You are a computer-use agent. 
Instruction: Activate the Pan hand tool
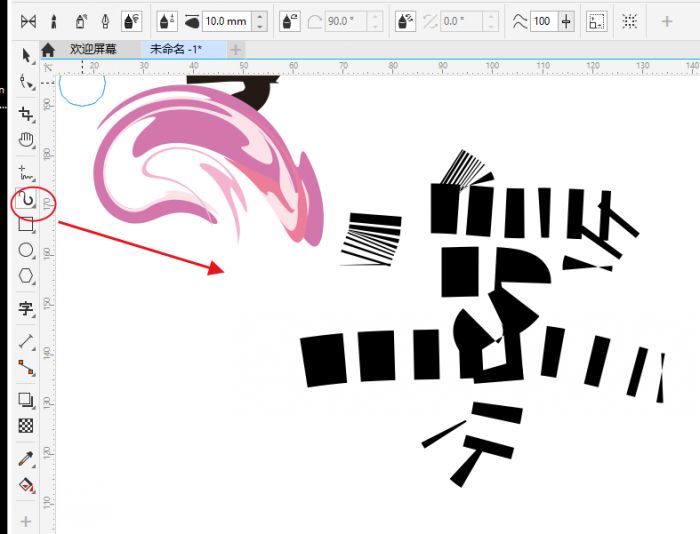coord(26,139)
